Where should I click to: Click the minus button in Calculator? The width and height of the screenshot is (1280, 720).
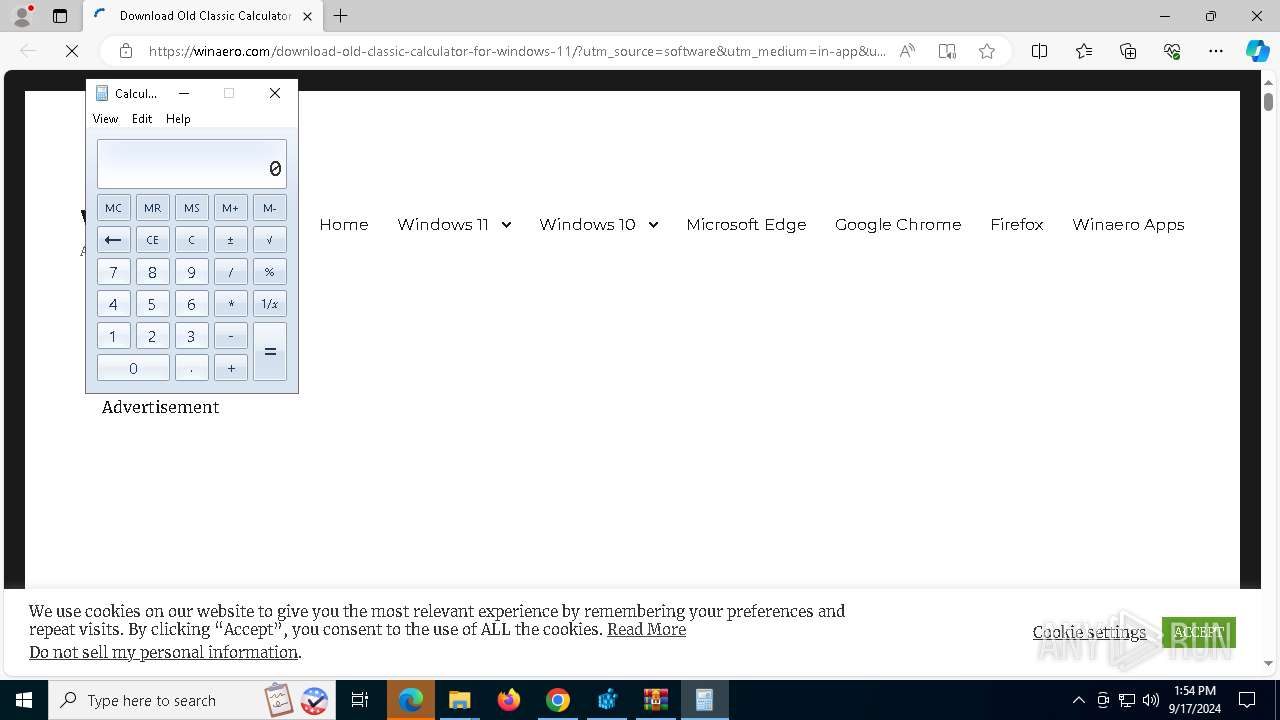[231, 336]
